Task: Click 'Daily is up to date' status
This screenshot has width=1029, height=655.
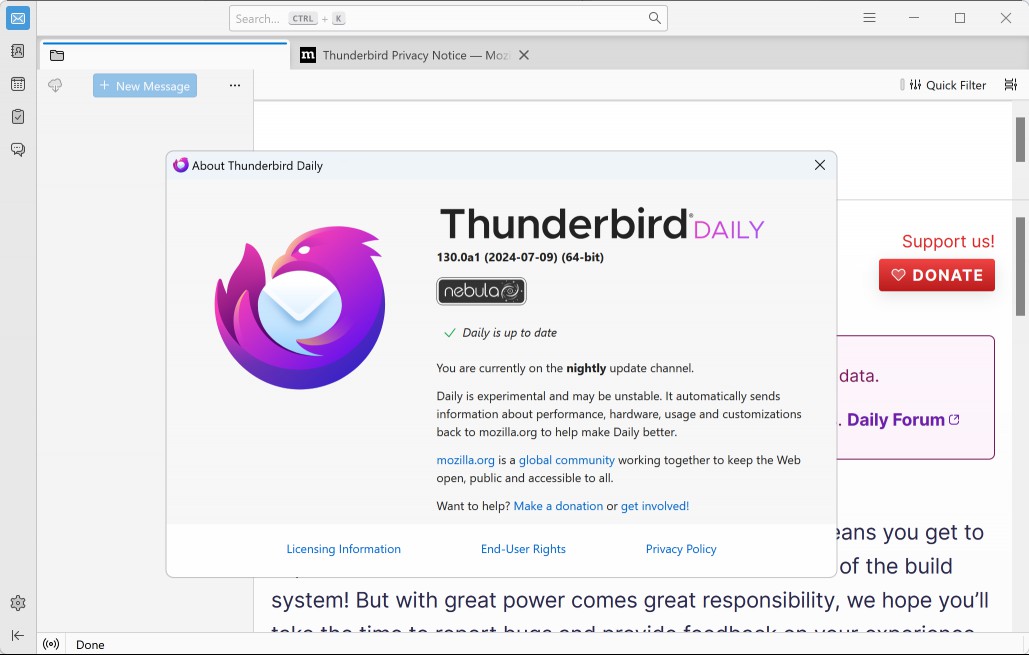Action: tap(509, 333)
